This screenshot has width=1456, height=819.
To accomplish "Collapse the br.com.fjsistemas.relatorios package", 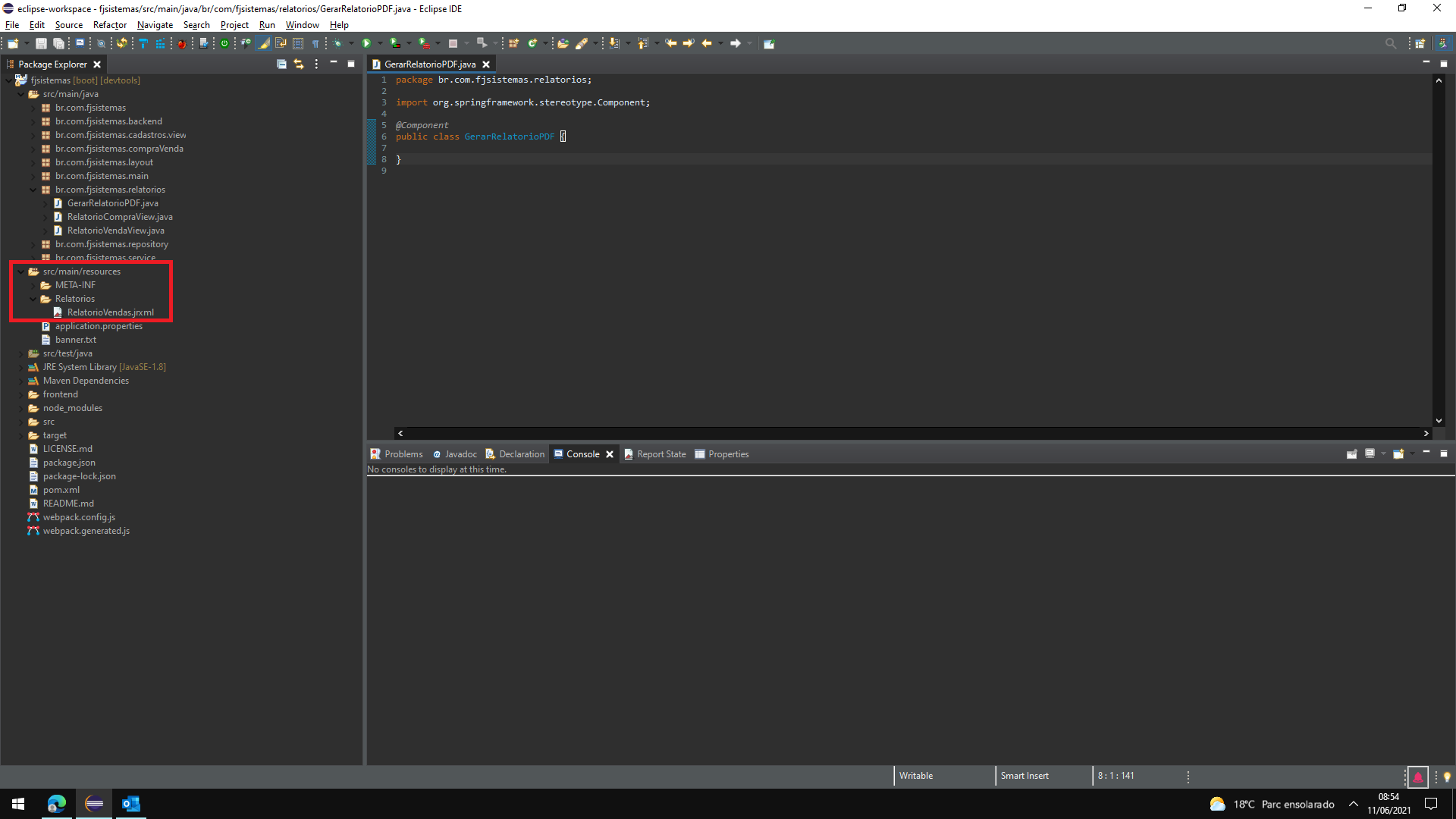I will click(x=33, y=190).
